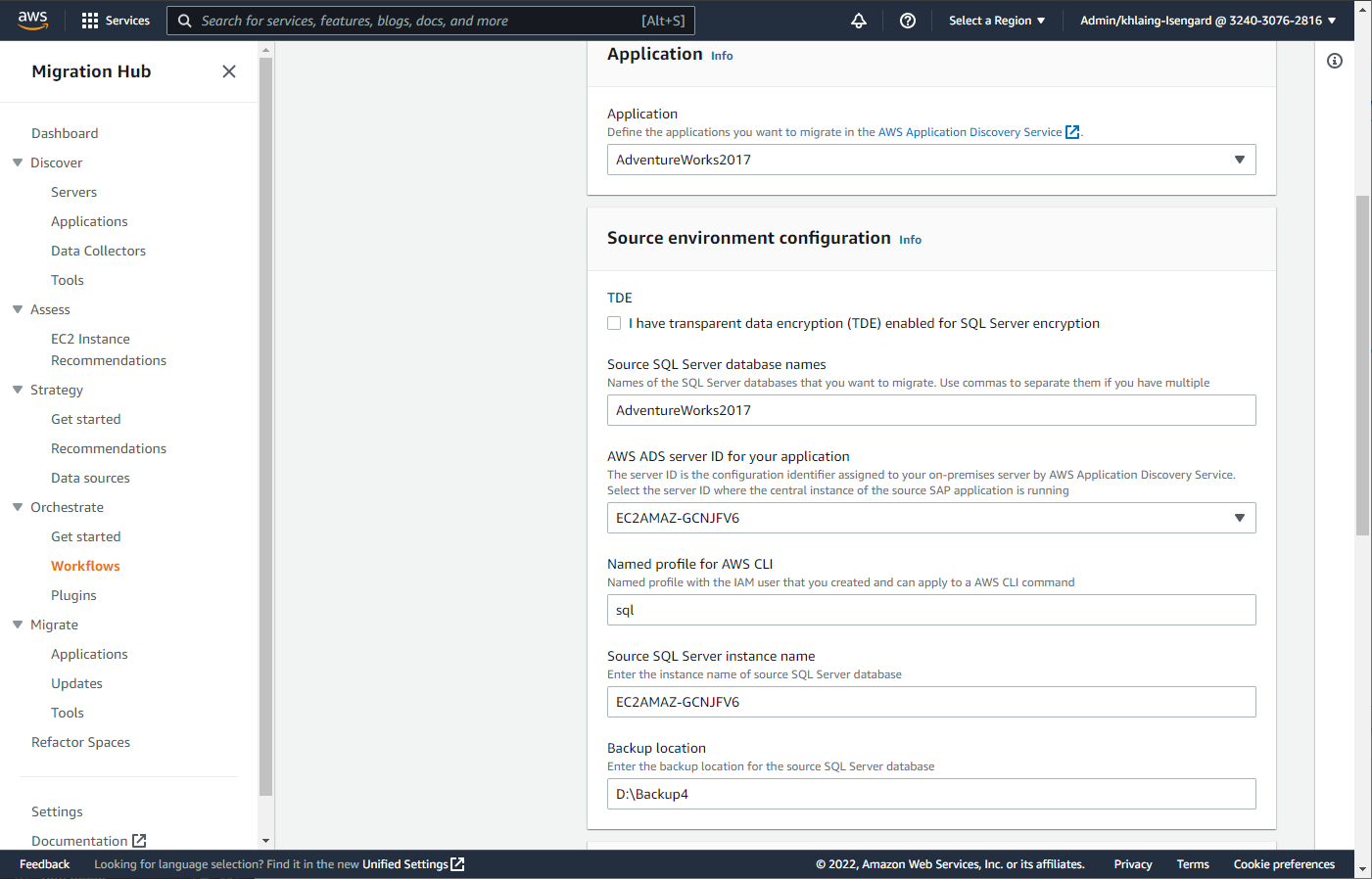1372x879 pixels.
Task: Enable the TDE encryption checkbox
Action: (x=614, y=323)
